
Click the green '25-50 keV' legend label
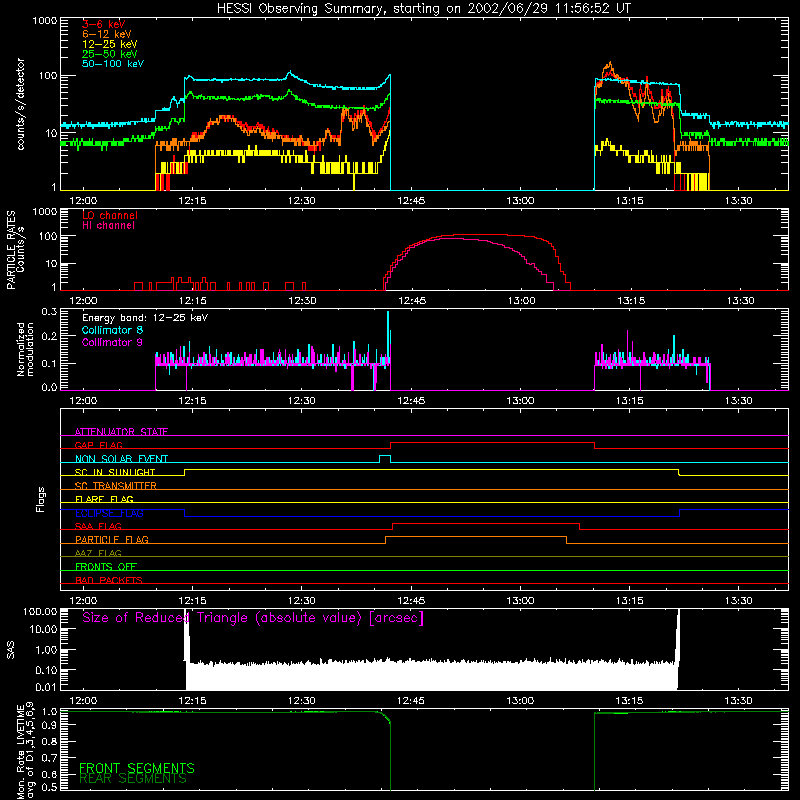(x=110, y=54)
